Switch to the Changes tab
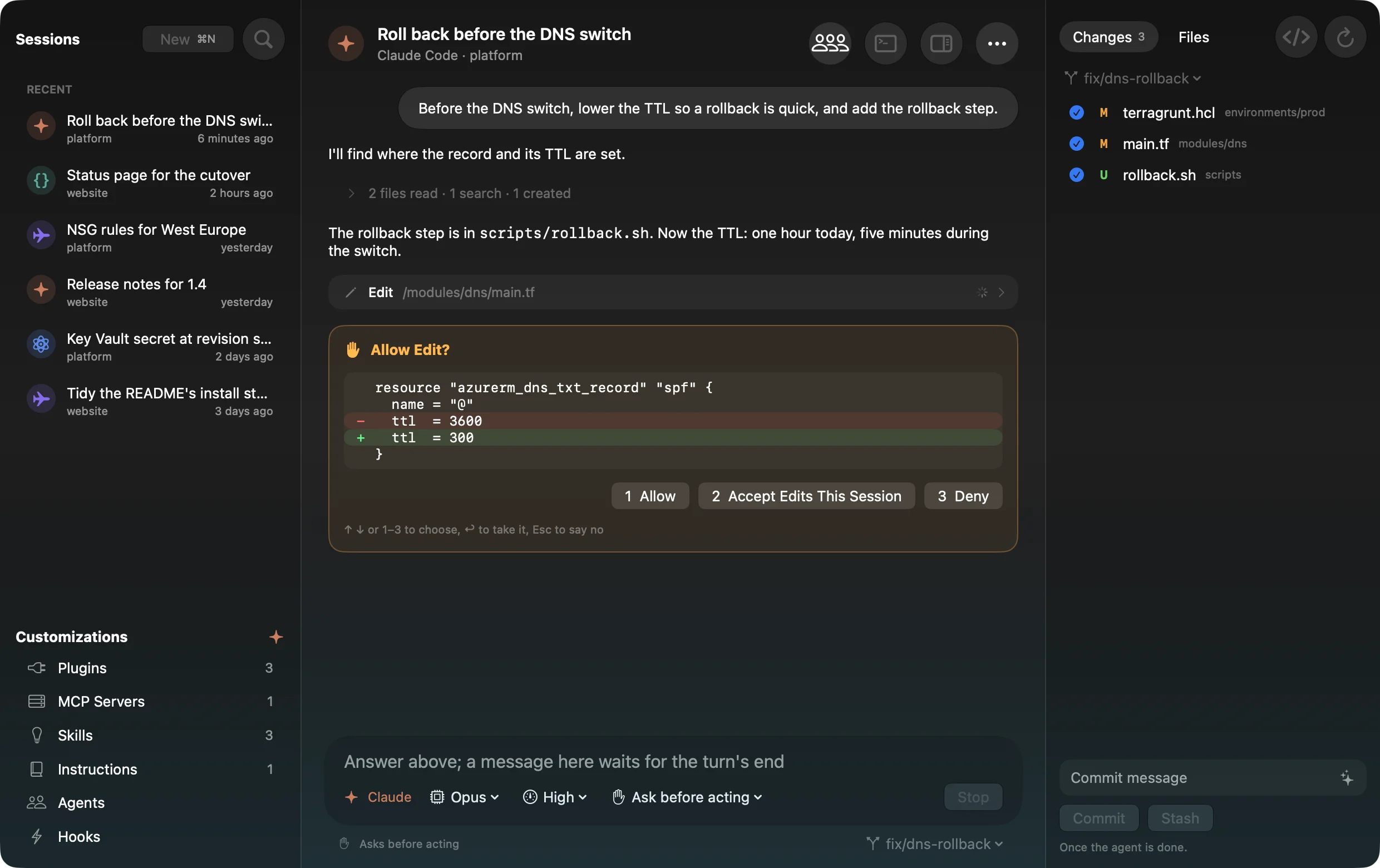The height and width of the screenshot is (868, 1380). pyautogui.click(x=1108, y=37)
